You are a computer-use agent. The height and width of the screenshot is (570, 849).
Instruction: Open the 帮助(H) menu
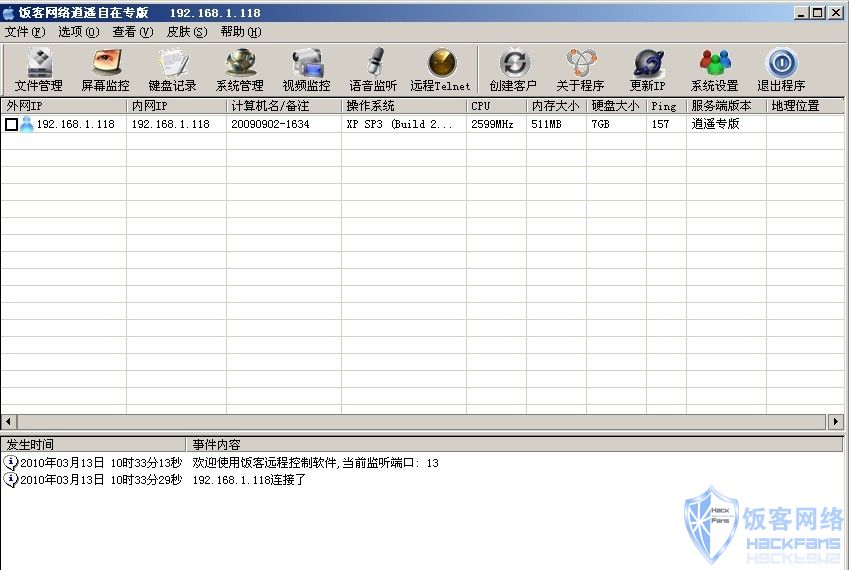241,32
